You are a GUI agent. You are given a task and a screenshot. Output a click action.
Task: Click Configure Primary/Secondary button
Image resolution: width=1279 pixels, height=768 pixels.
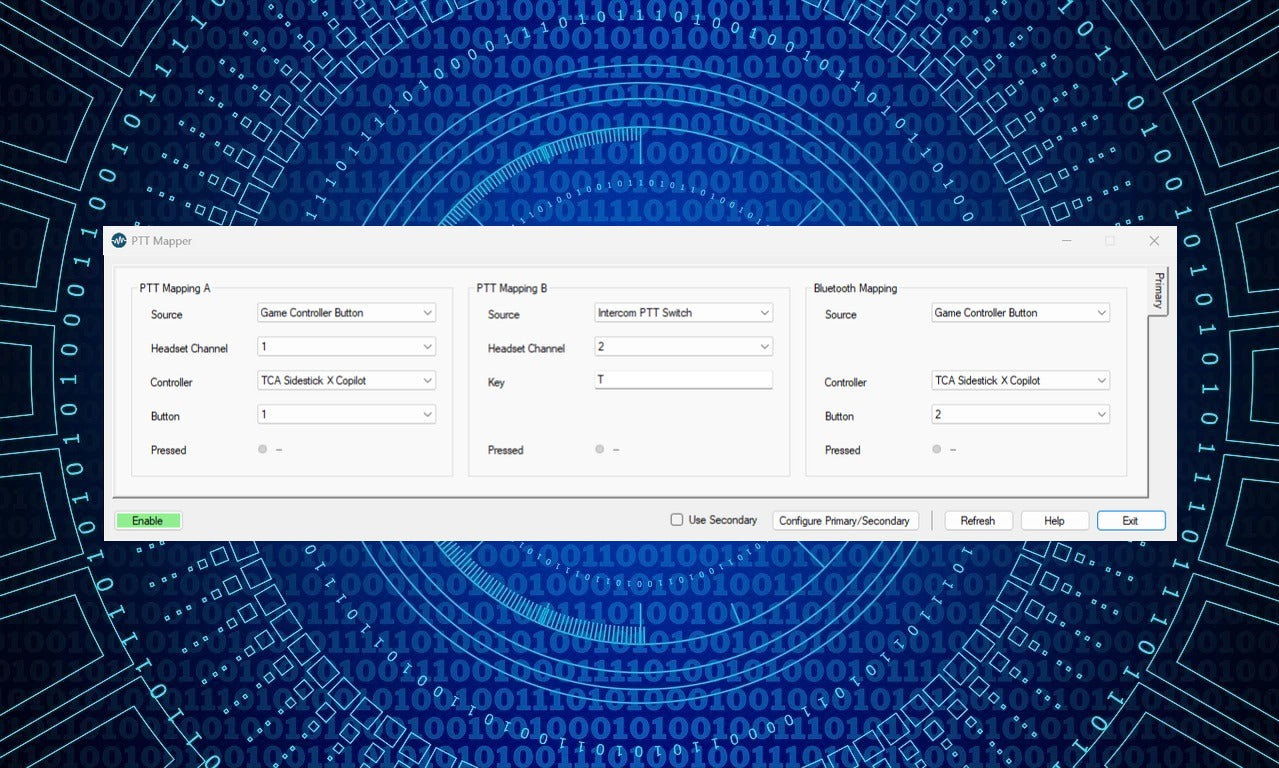tap(844, 521)
